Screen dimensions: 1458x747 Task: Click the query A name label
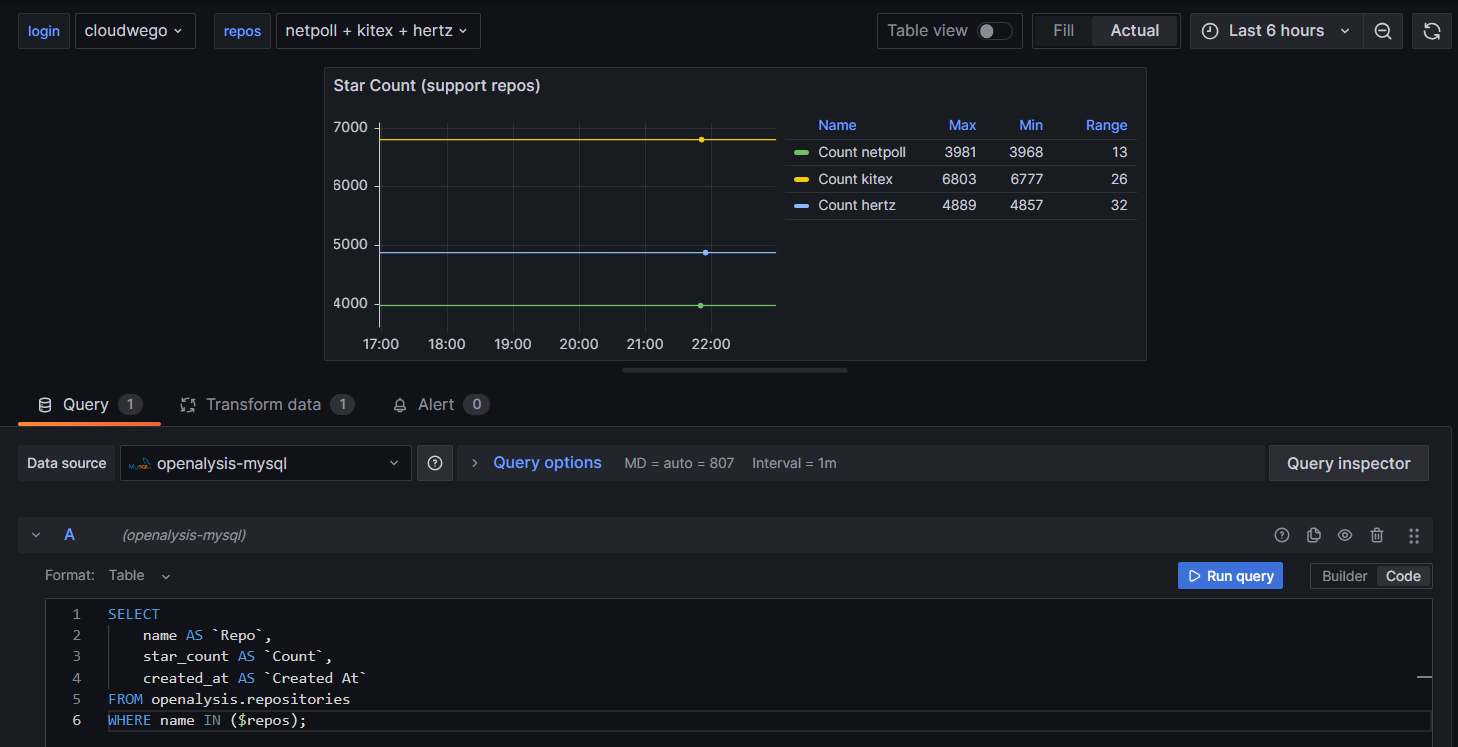(x=69, y=535)
